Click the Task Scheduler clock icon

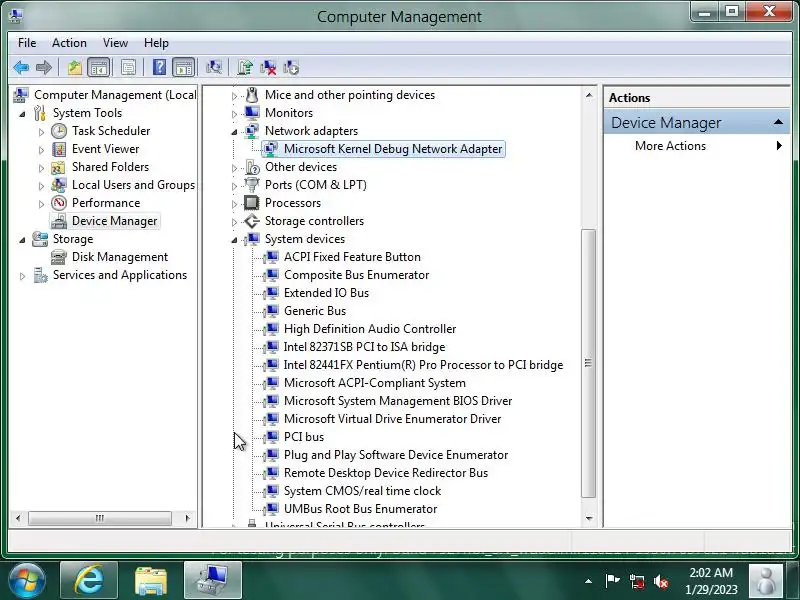pos(59,131)
